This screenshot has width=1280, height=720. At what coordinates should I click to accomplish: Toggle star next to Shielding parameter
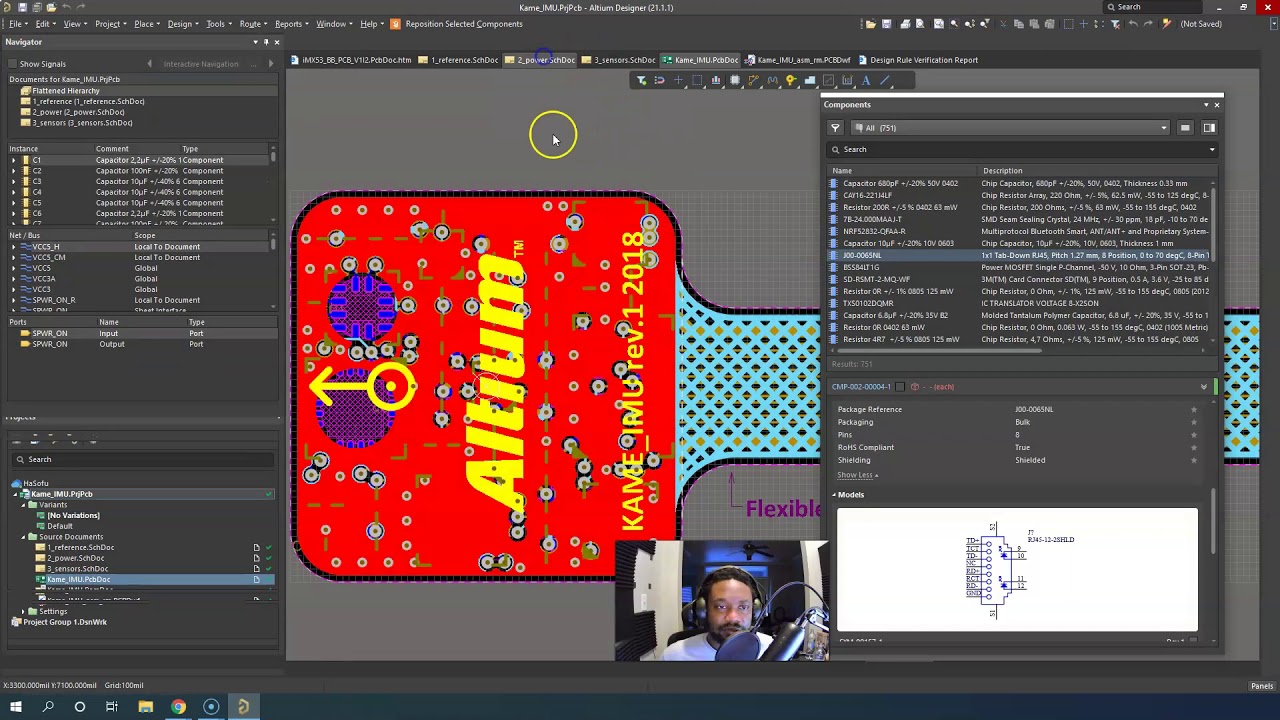pos(1193,460)
